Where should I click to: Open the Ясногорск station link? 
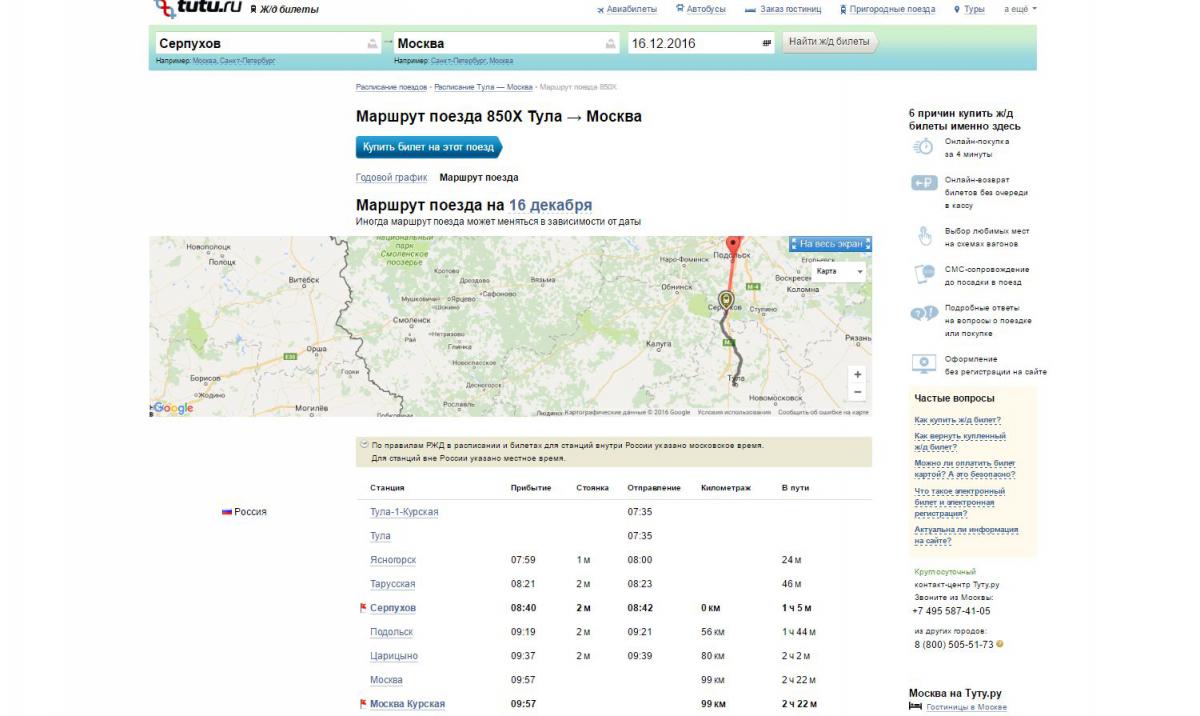tap(393, 560)
